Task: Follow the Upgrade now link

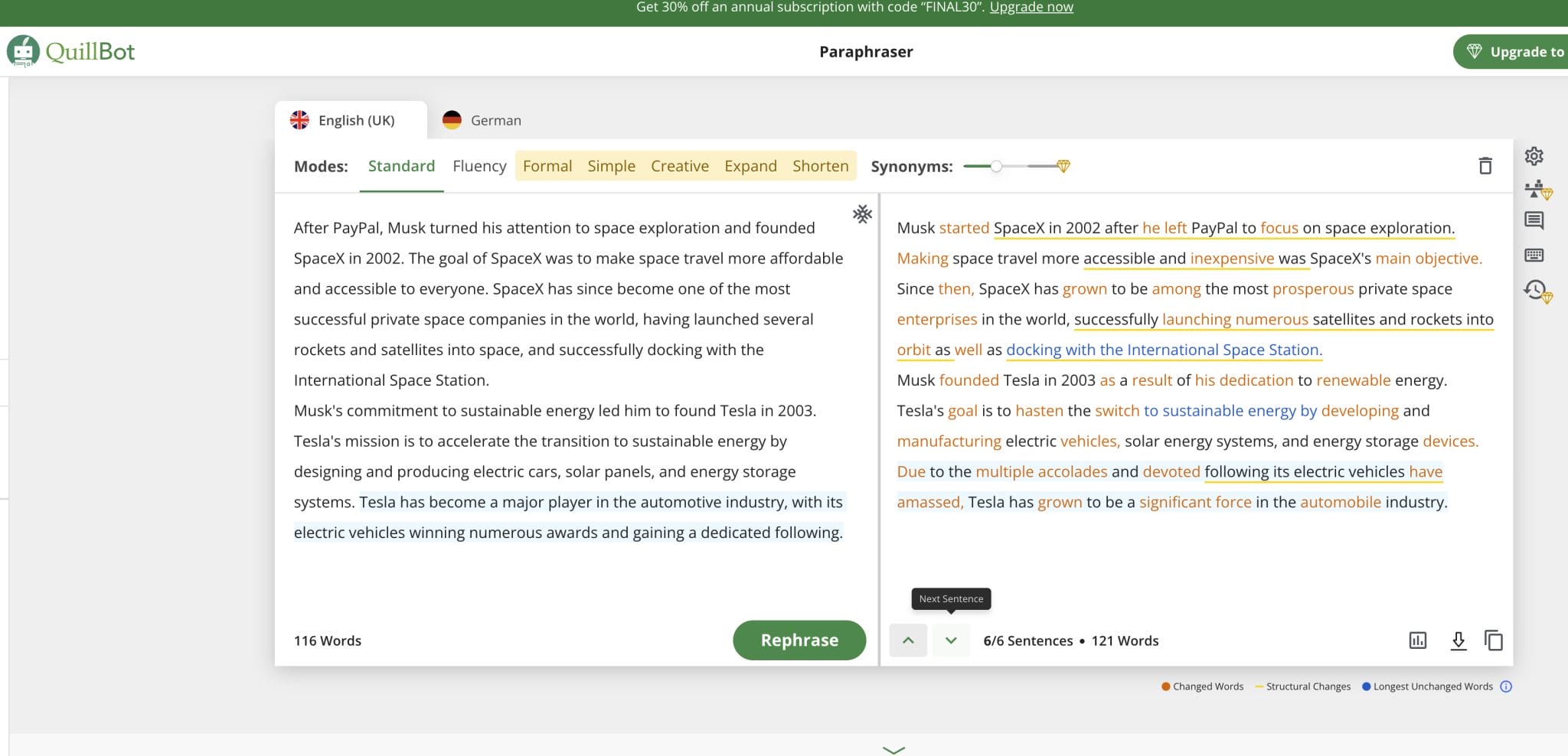Action: click(1031, 8)
